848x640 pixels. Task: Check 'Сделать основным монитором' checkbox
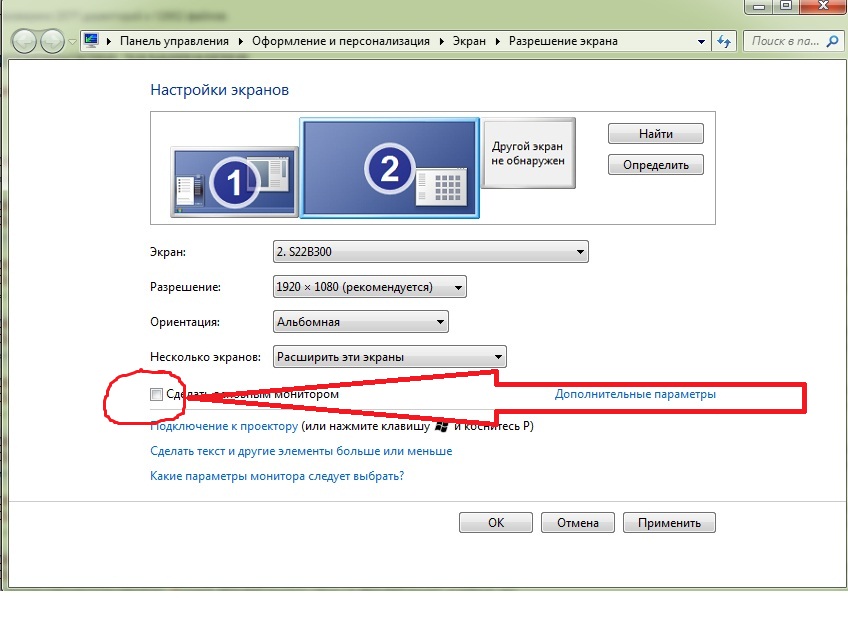[156, 394]
